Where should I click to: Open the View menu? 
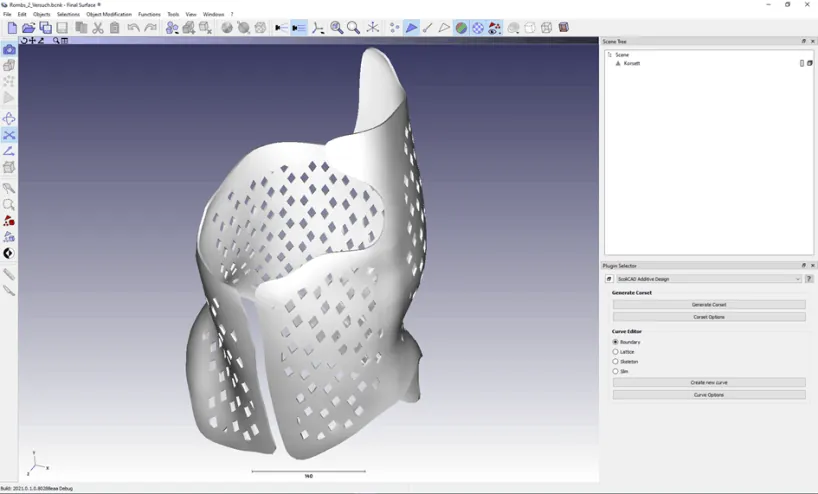point(191,14)
